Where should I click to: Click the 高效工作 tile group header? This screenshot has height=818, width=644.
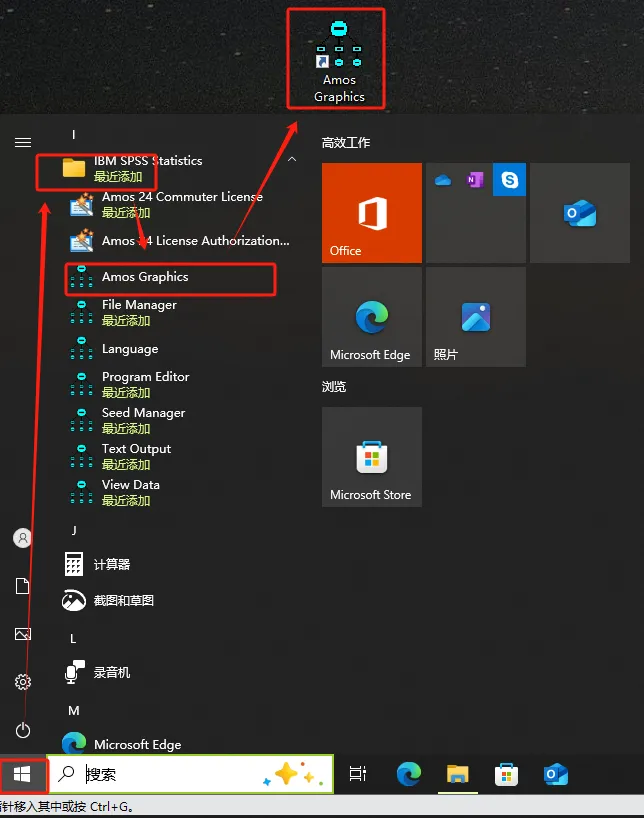point(345,142)
